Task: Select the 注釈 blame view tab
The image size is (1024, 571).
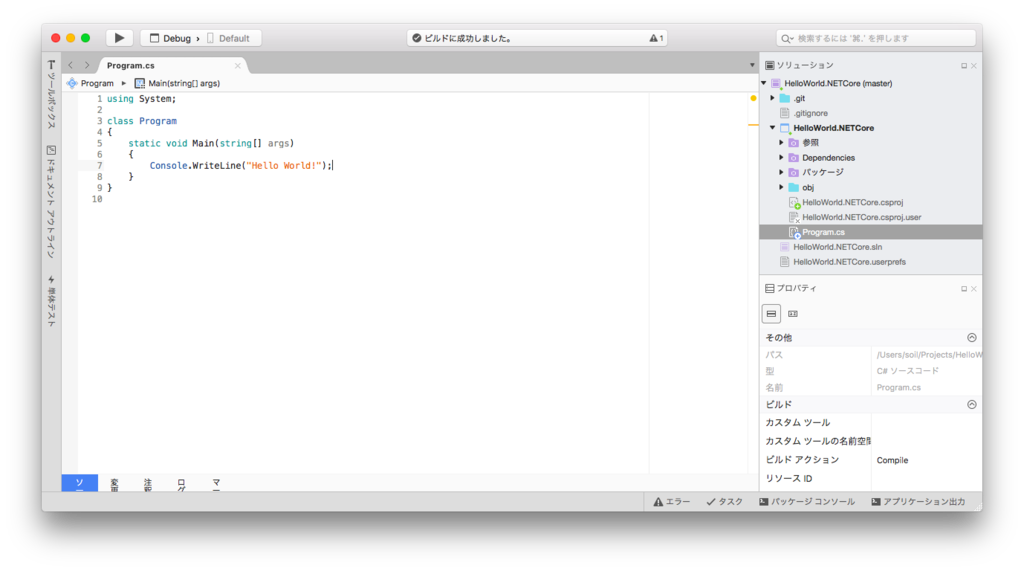Action: click(x=148, y=483)
